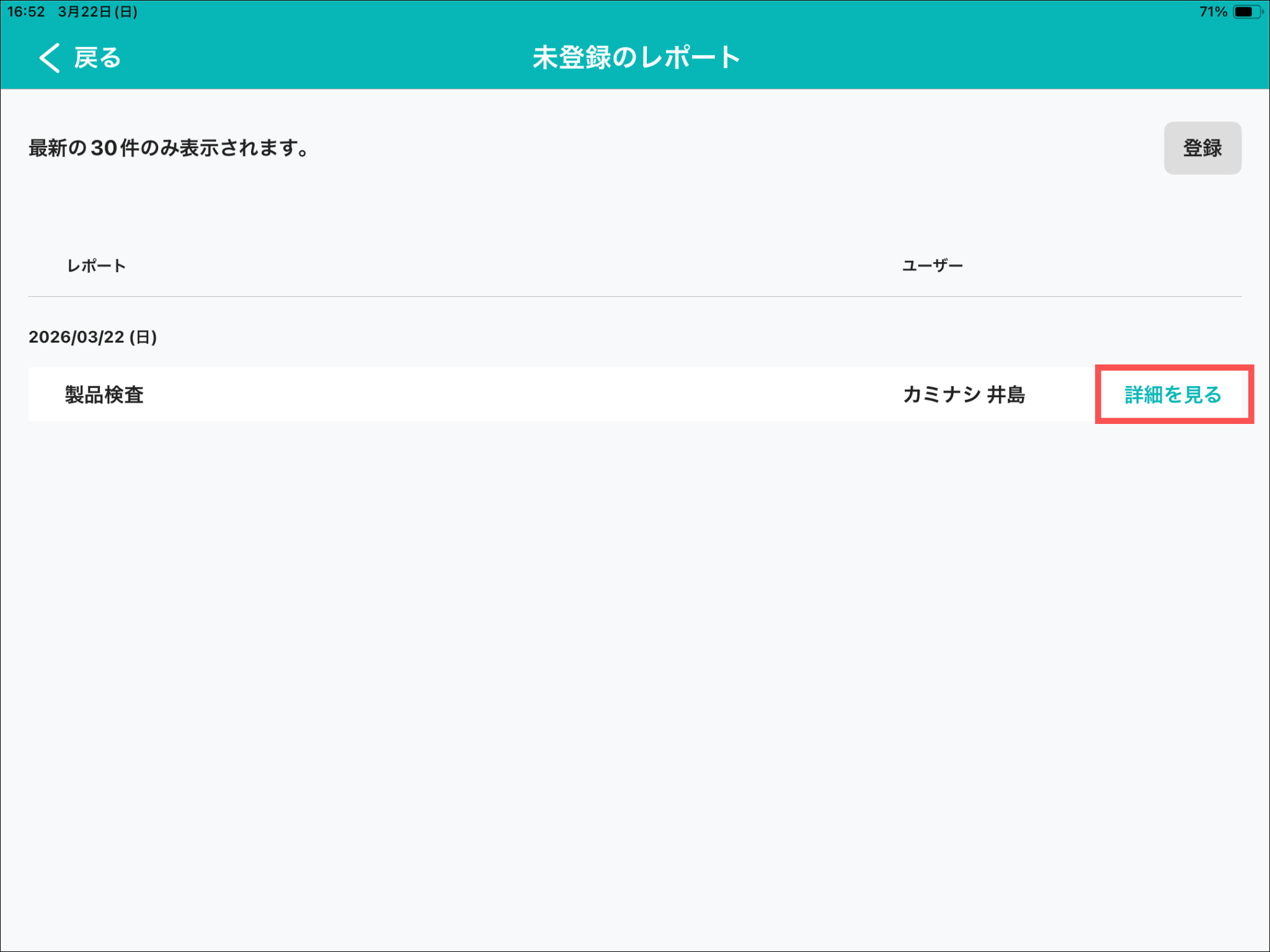Viewport: 1270px width, 952px height.
Task: Tap the 16:52 clock in status bar
Action: point(26,12)
